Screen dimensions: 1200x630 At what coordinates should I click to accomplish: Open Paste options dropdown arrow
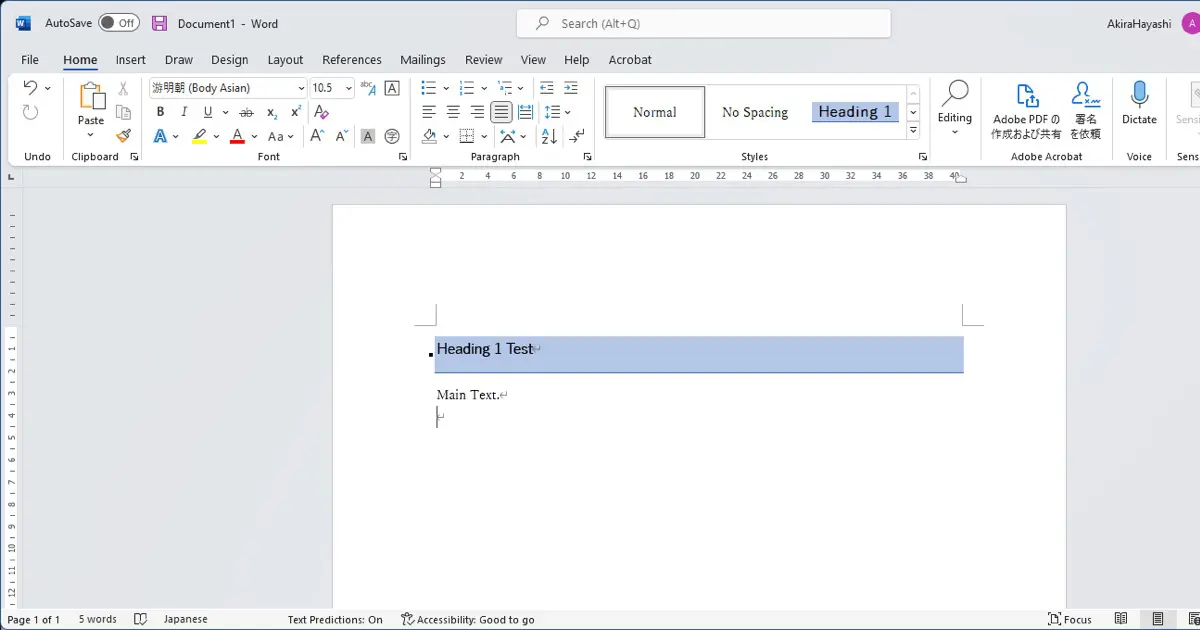coord(91,135)
